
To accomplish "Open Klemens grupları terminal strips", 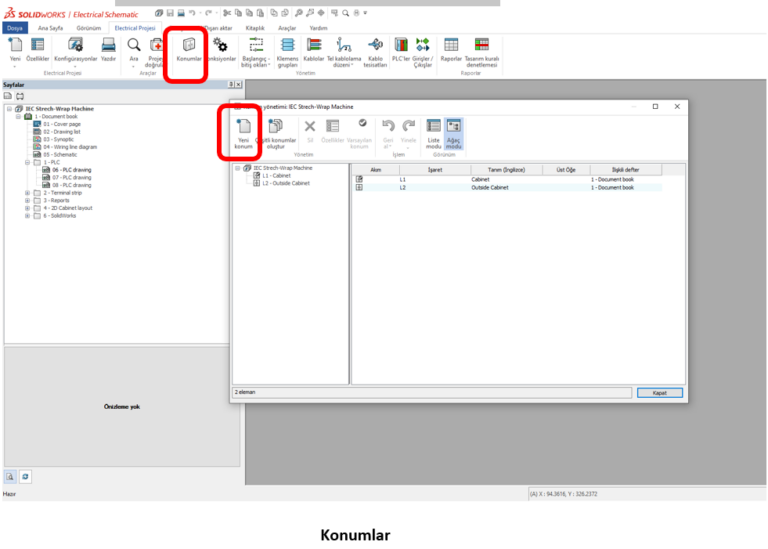I will coord(286,50).
